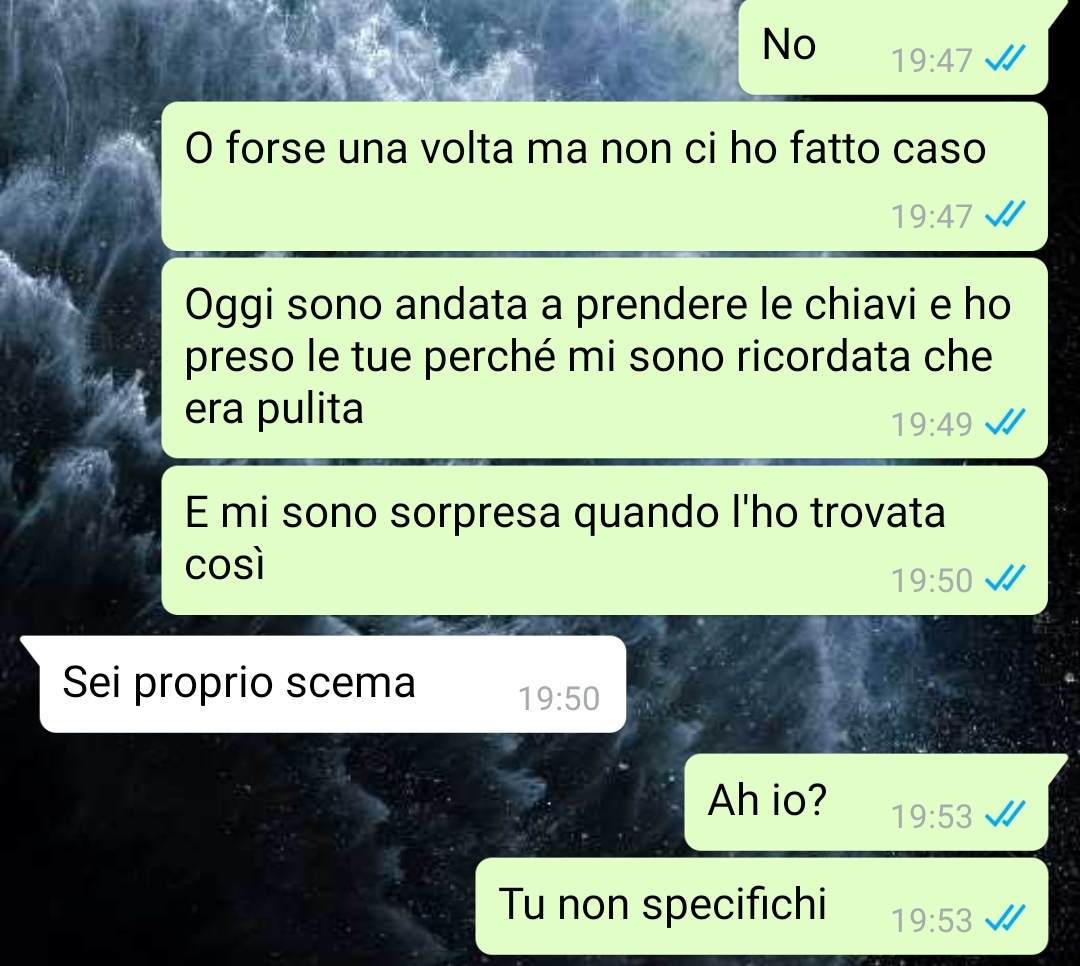Tap the 19:50 timestamp on 'Sei proprio scema'

[559, 699]
